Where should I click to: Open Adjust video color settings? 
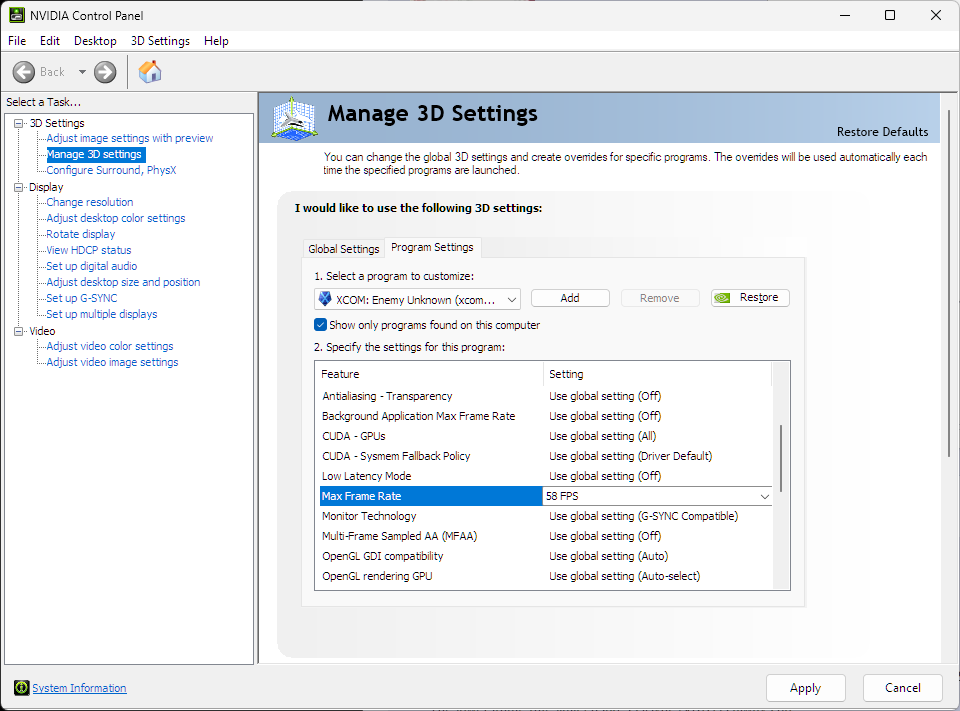pos(110,346)
